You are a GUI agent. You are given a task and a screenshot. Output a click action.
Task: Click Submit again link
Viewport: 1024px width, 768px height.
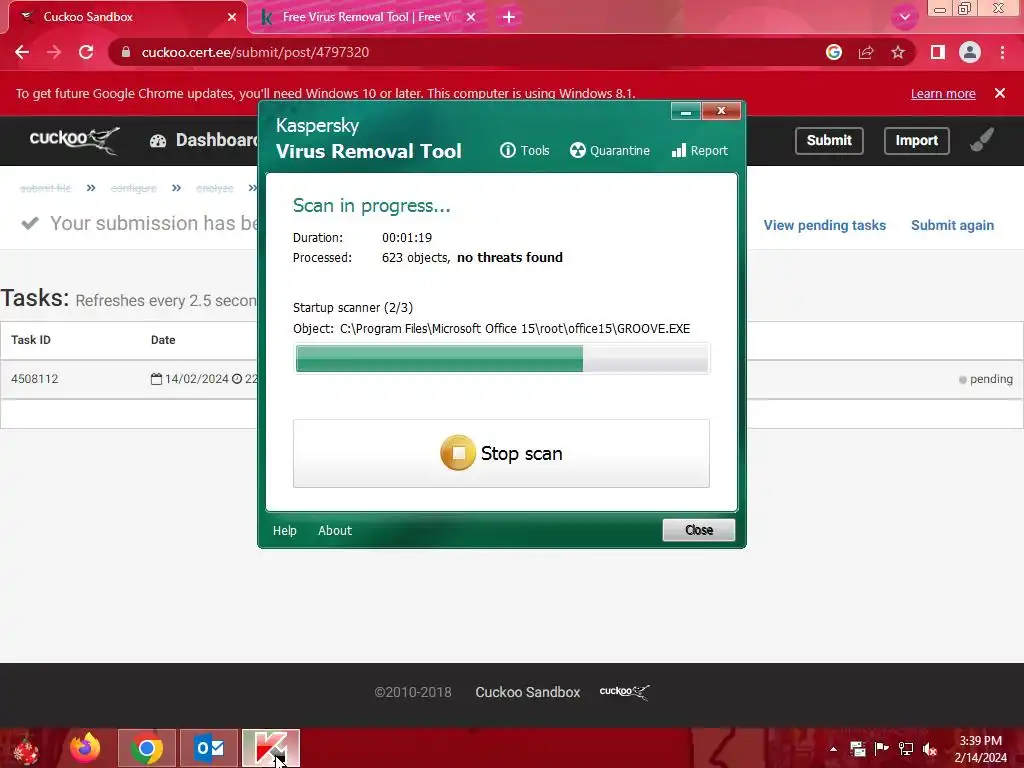tap(952, 225)
